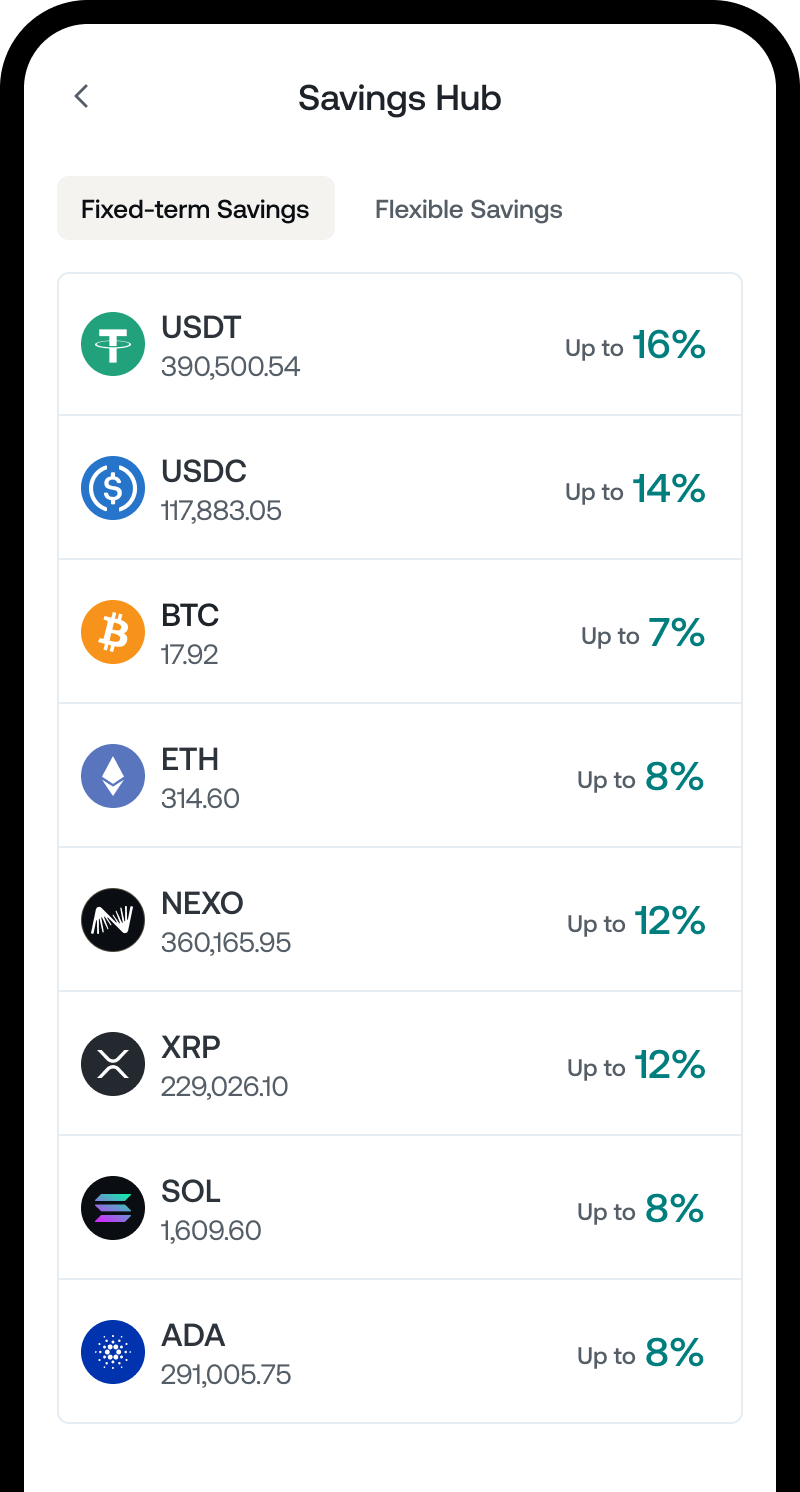Tap the back arrow icon
Screen dimensions: 800x1492
(x=82, y=96)
